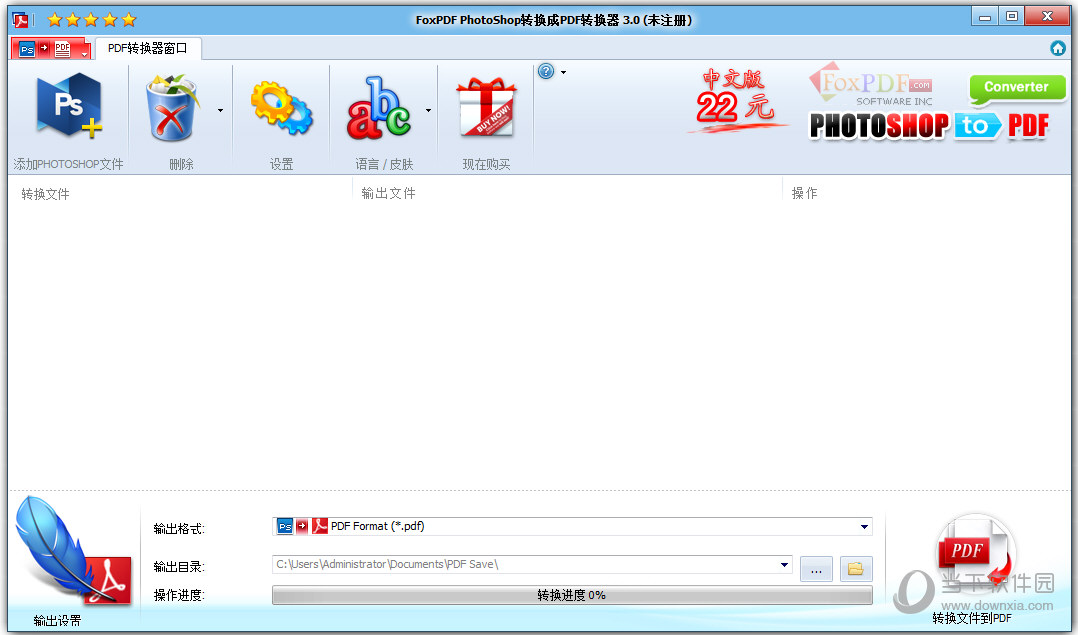This screenshot has height=635, width=1078.
Task: Click the 转换文件到PDF label
Action: point(972,619)
